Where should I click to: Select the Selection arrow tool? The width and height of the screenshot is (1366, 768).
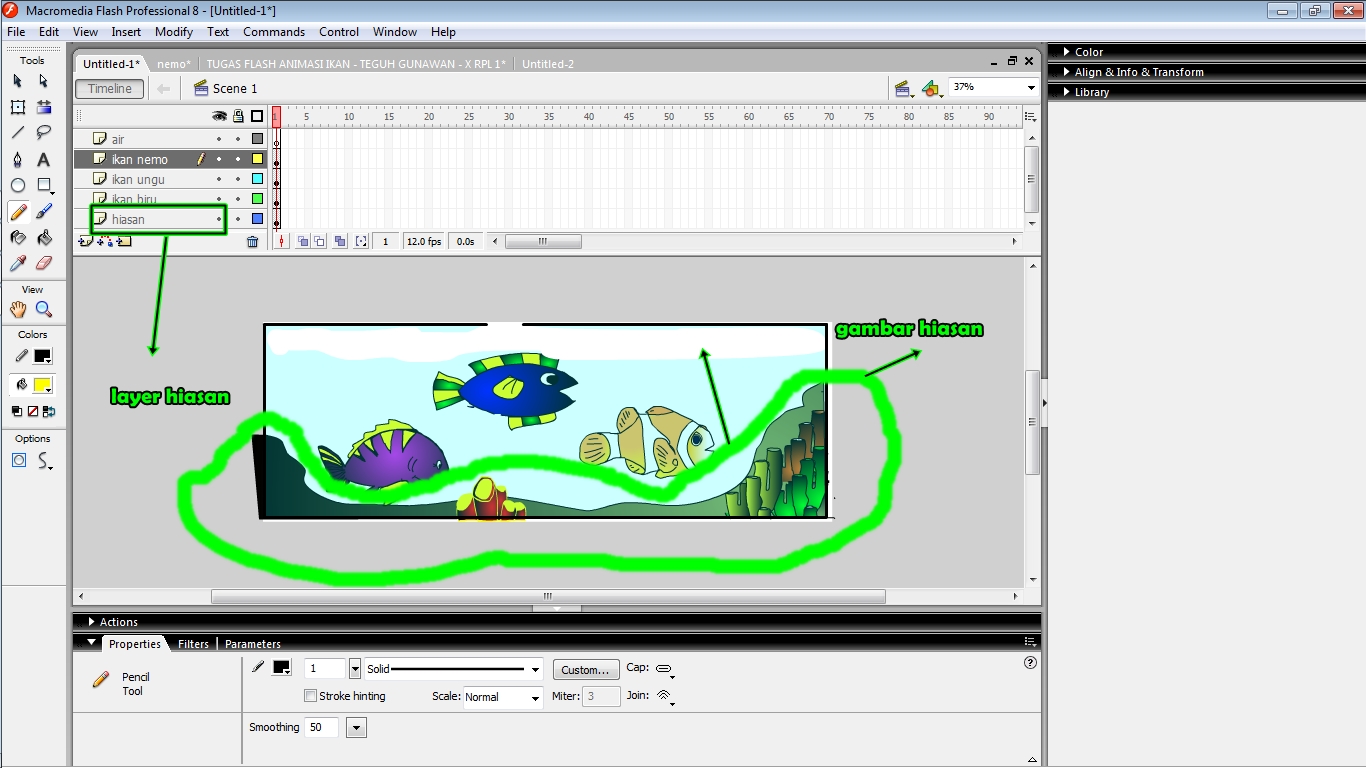click(x=18, y=81)
